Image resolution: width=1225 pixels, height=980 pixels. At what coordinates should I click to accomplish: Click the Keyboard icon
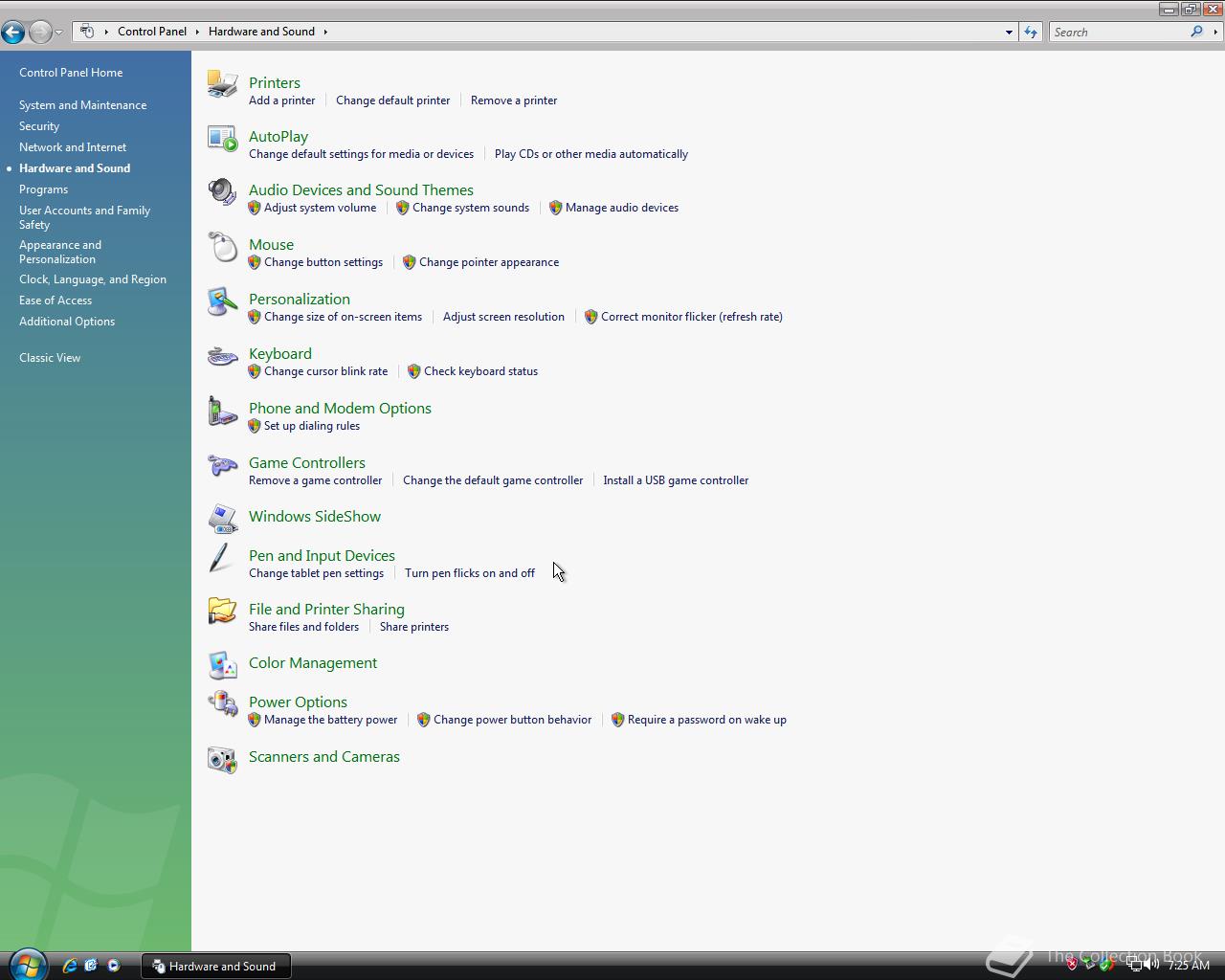[222, 357]
